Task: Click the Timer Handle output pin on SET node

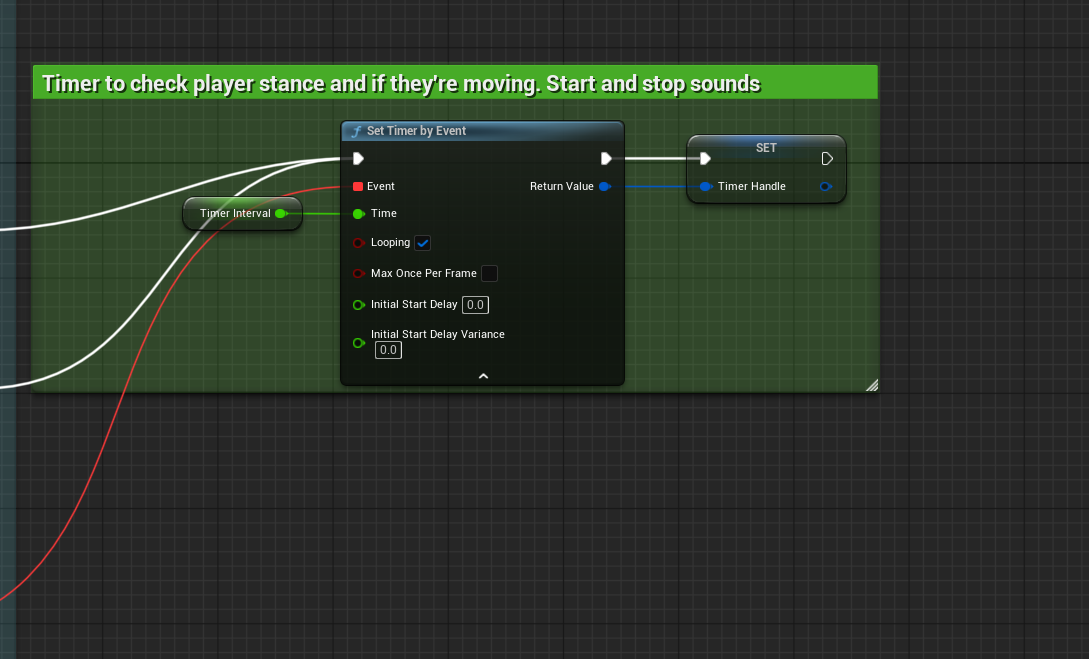Action: pos(825,186)
